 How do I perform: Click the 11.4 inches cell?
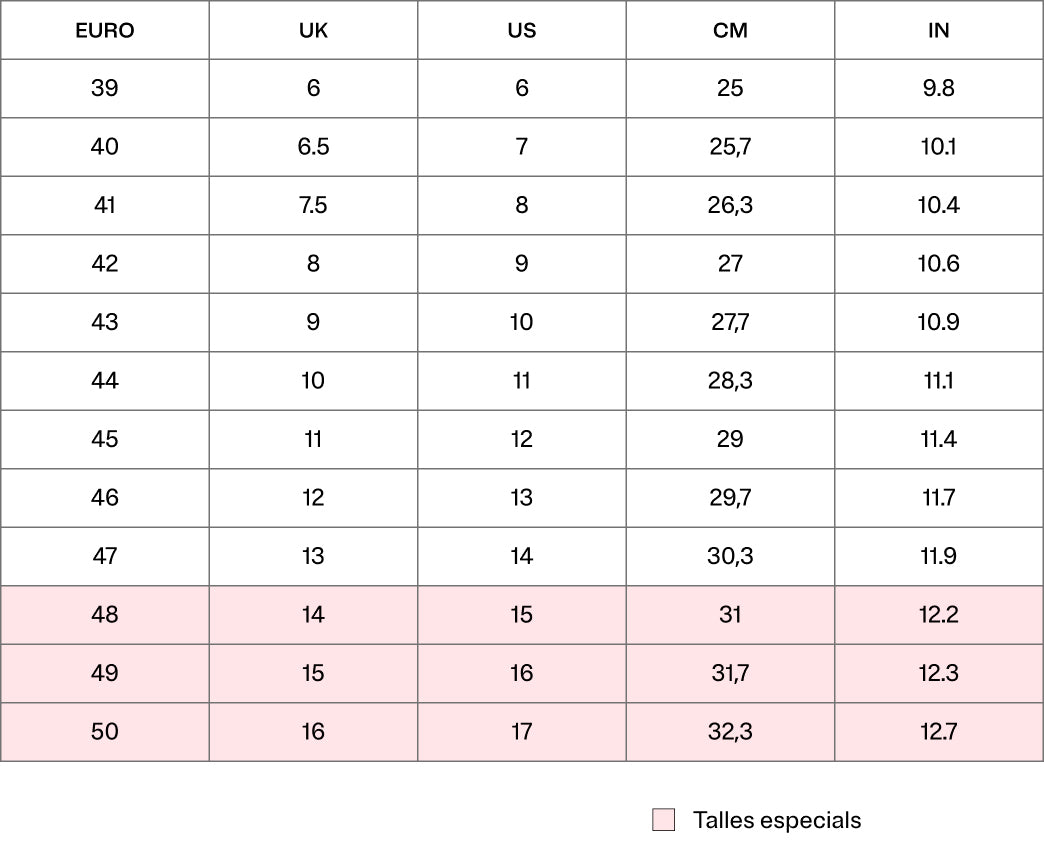pyautogui.click(x=938, y=439)
